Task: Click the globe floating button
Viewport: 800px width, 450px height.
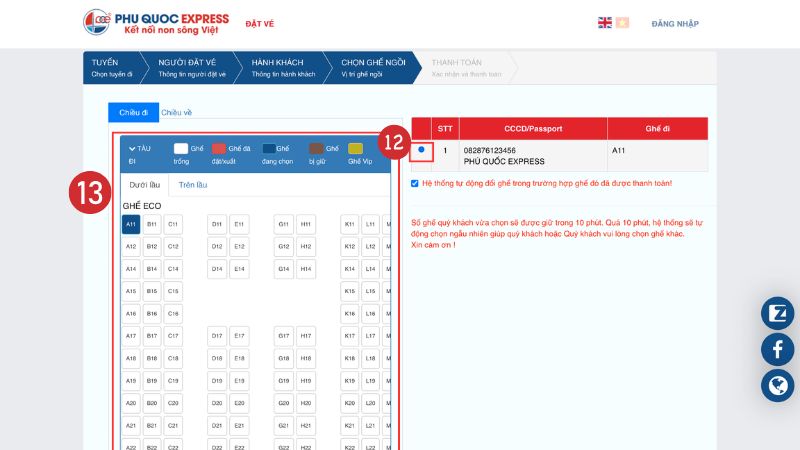Action: pyautogui.click(x=777, y=386)
